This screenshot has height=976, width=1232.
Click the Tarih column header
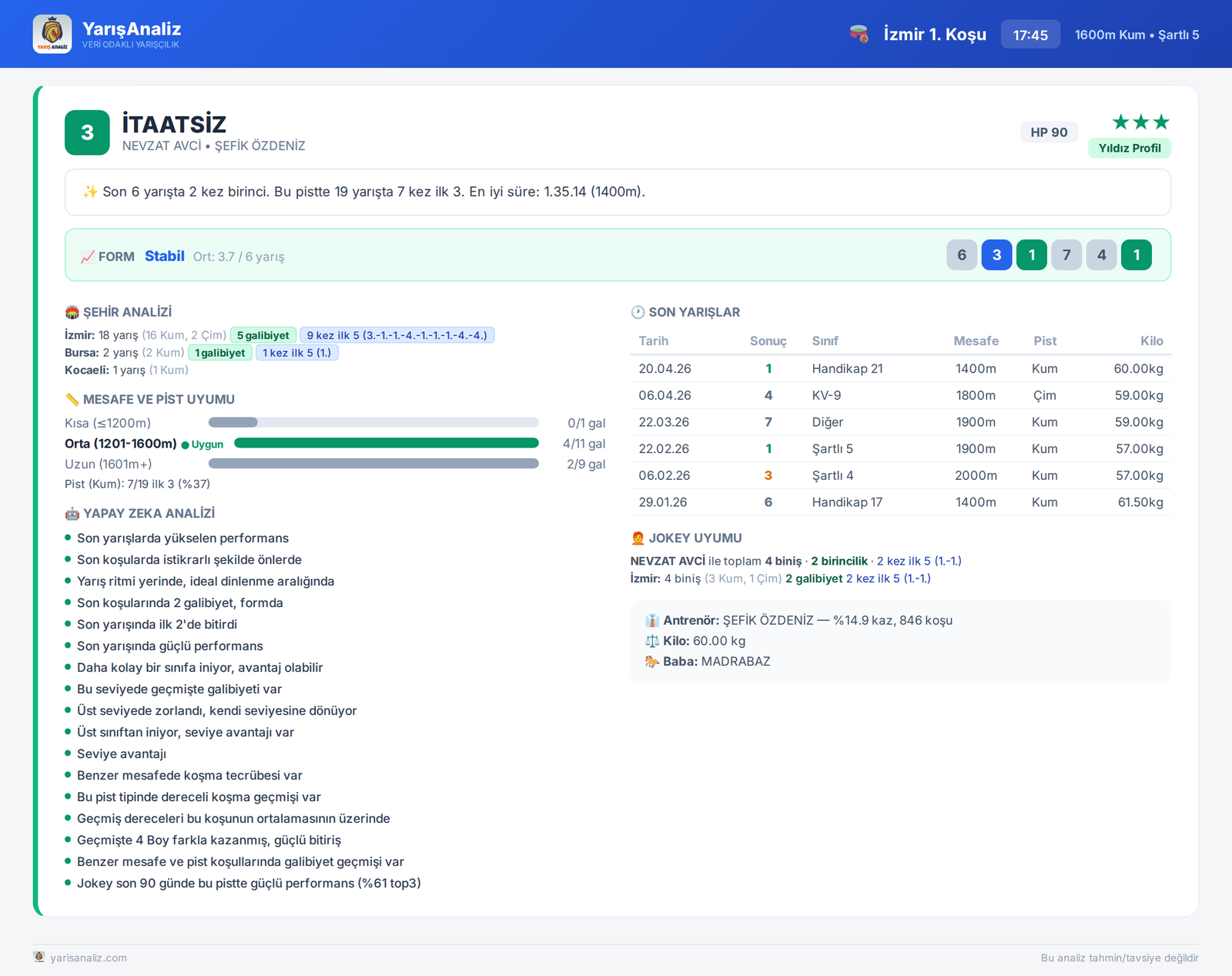point(654,340)
